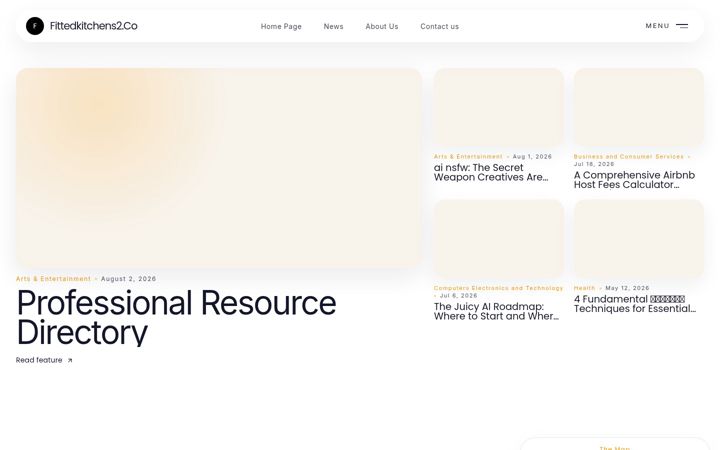Open the MENU hamburger icon
The image size is (720, 450).
click(682, 26)
